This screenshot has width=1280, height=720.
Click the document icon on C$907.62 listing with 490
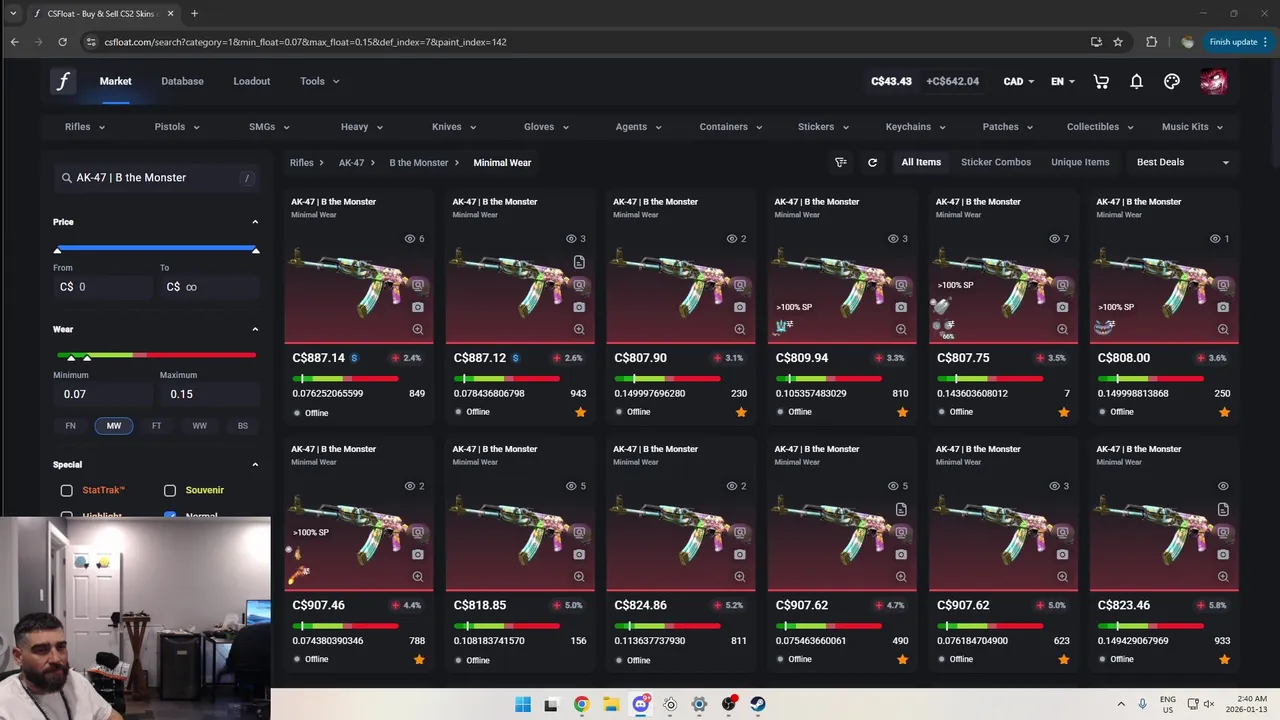[x=901, y=509]
